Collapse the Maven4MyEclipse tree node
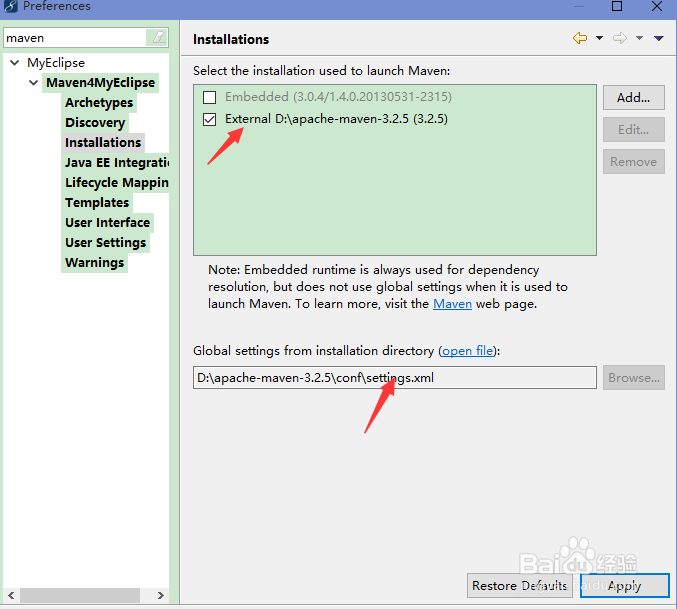The width and height of the screenshot is (677, 609). tap(34, 82)
